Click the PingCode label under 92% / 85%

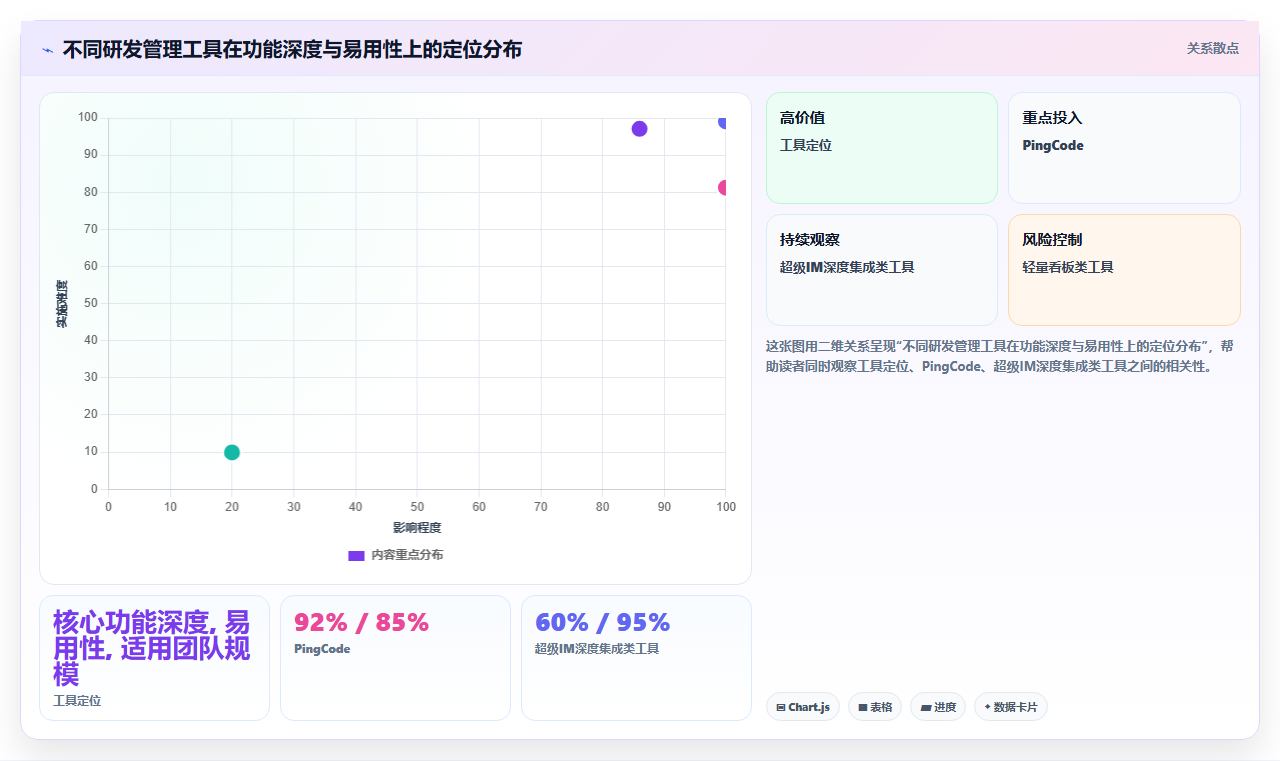coord(322,649)
